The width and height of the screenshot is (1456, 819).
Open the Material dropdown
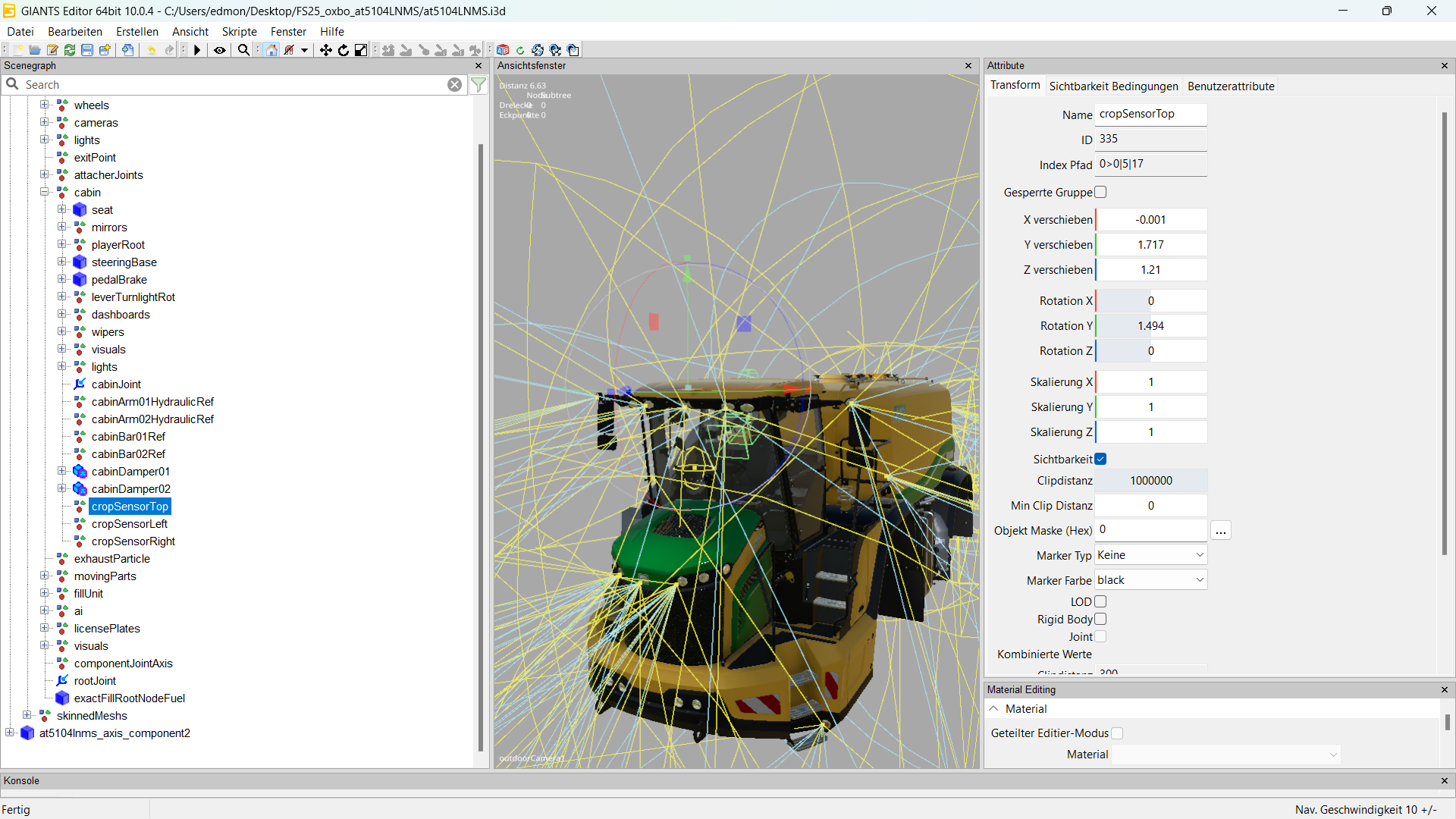coord(1225,755)
